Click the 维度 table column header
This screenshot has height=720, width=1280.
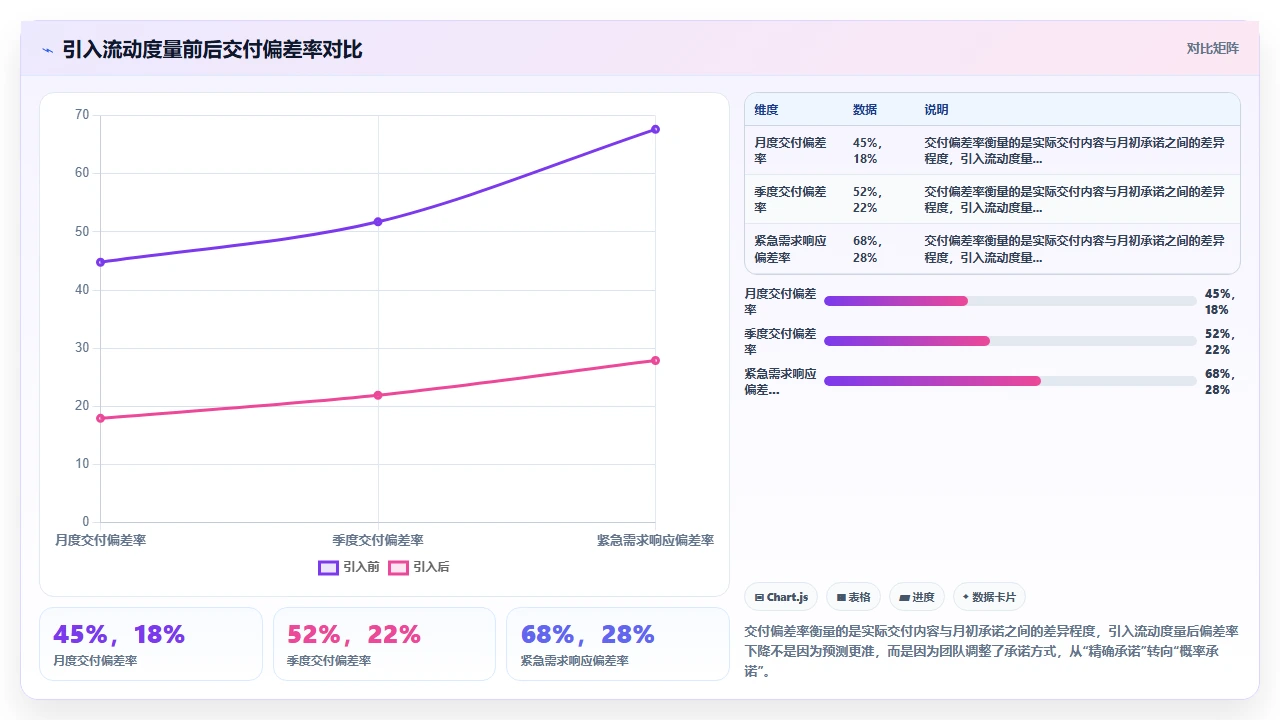tap(767, 110)
